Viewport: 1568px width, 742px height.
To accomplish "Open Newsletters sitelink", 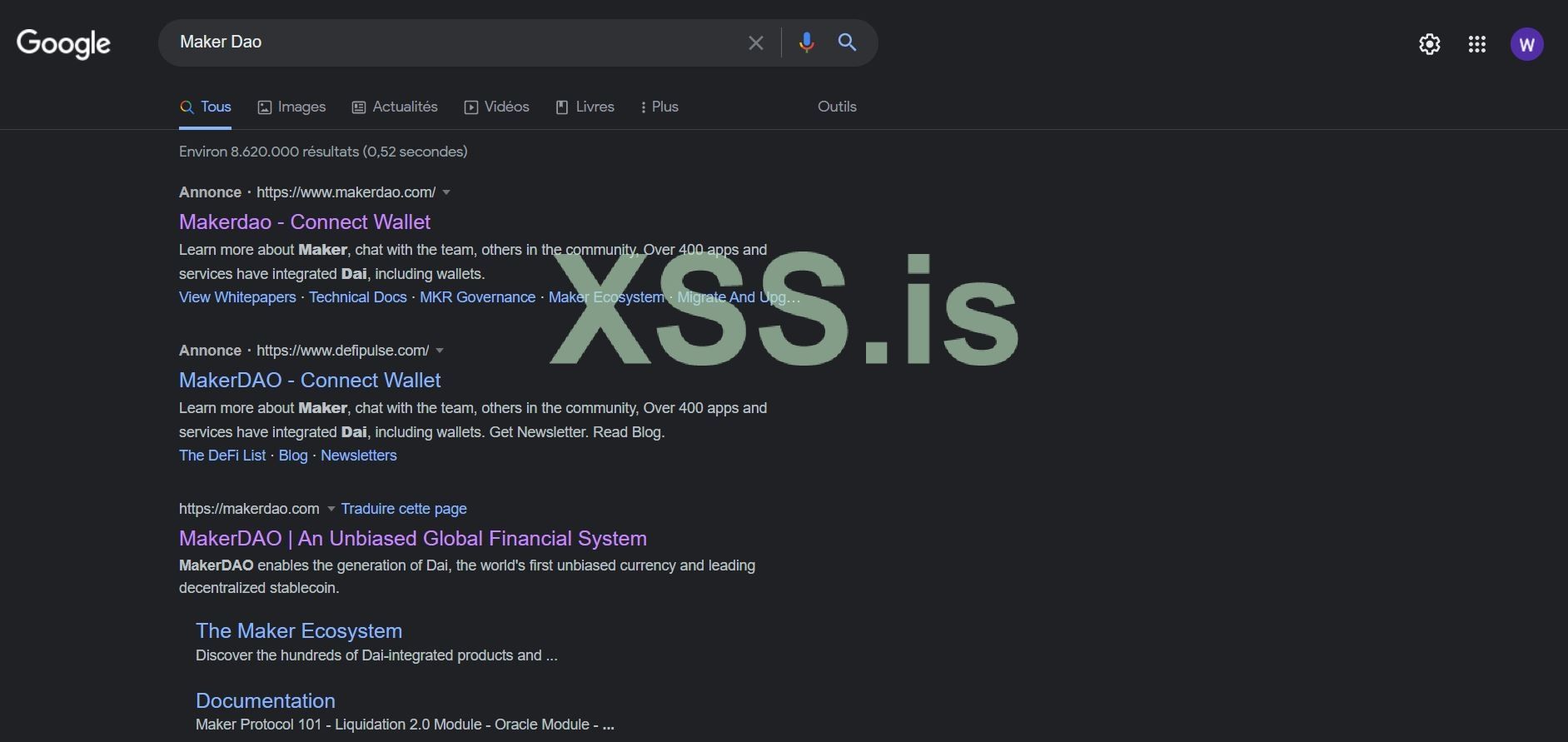I will tap(359, 456).
